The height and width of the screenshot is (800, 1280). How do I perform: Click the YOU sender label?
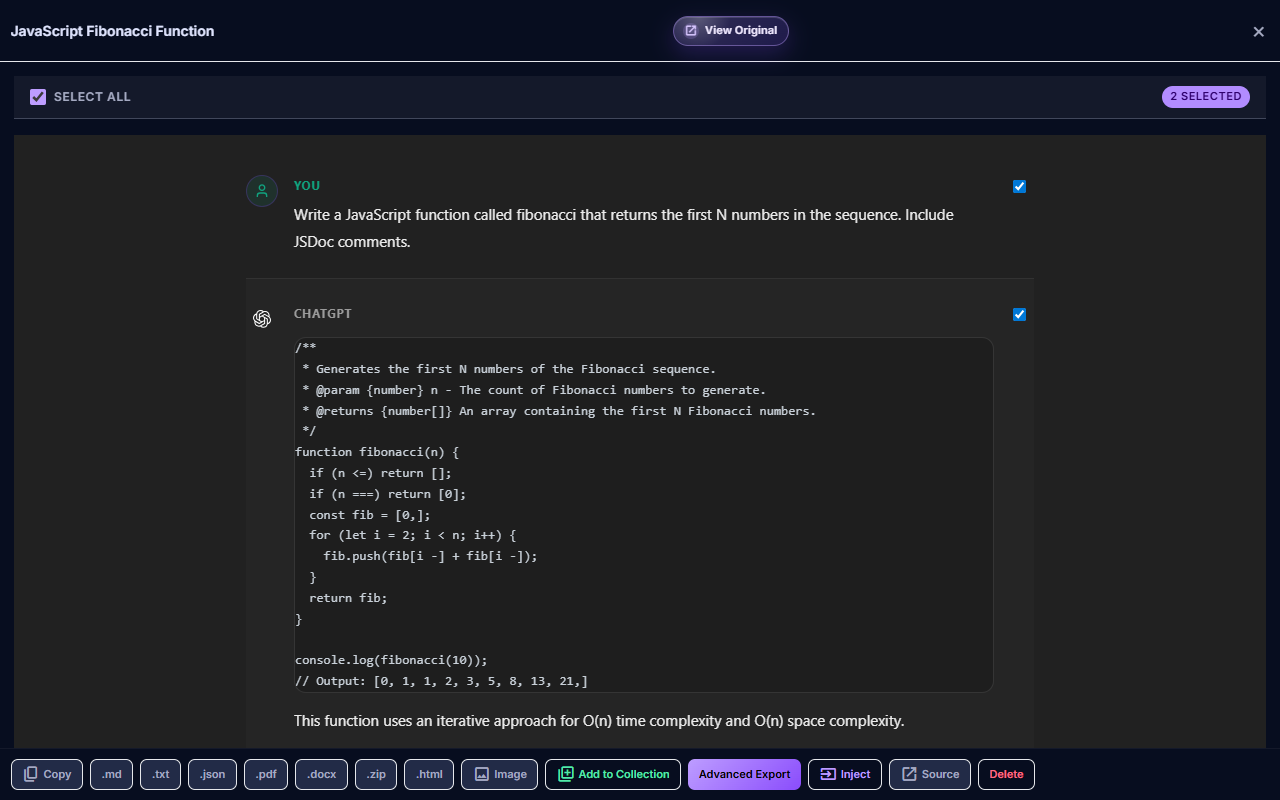307,186
